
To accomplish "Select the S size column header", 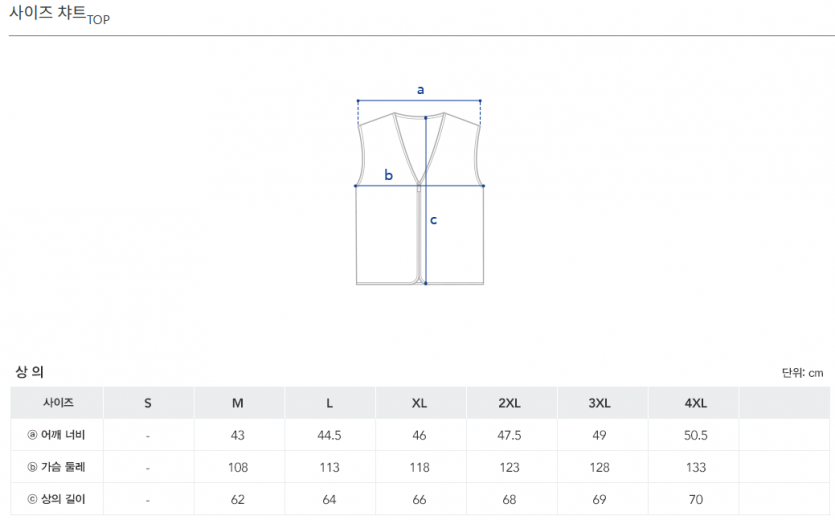I will (x=148, y=403).
